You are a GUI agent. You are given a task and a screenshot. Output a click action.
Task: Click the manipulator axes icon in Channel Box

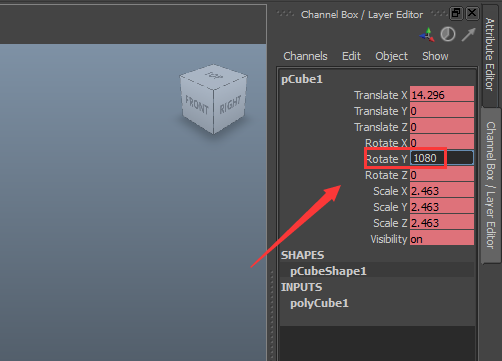[427, 35]
